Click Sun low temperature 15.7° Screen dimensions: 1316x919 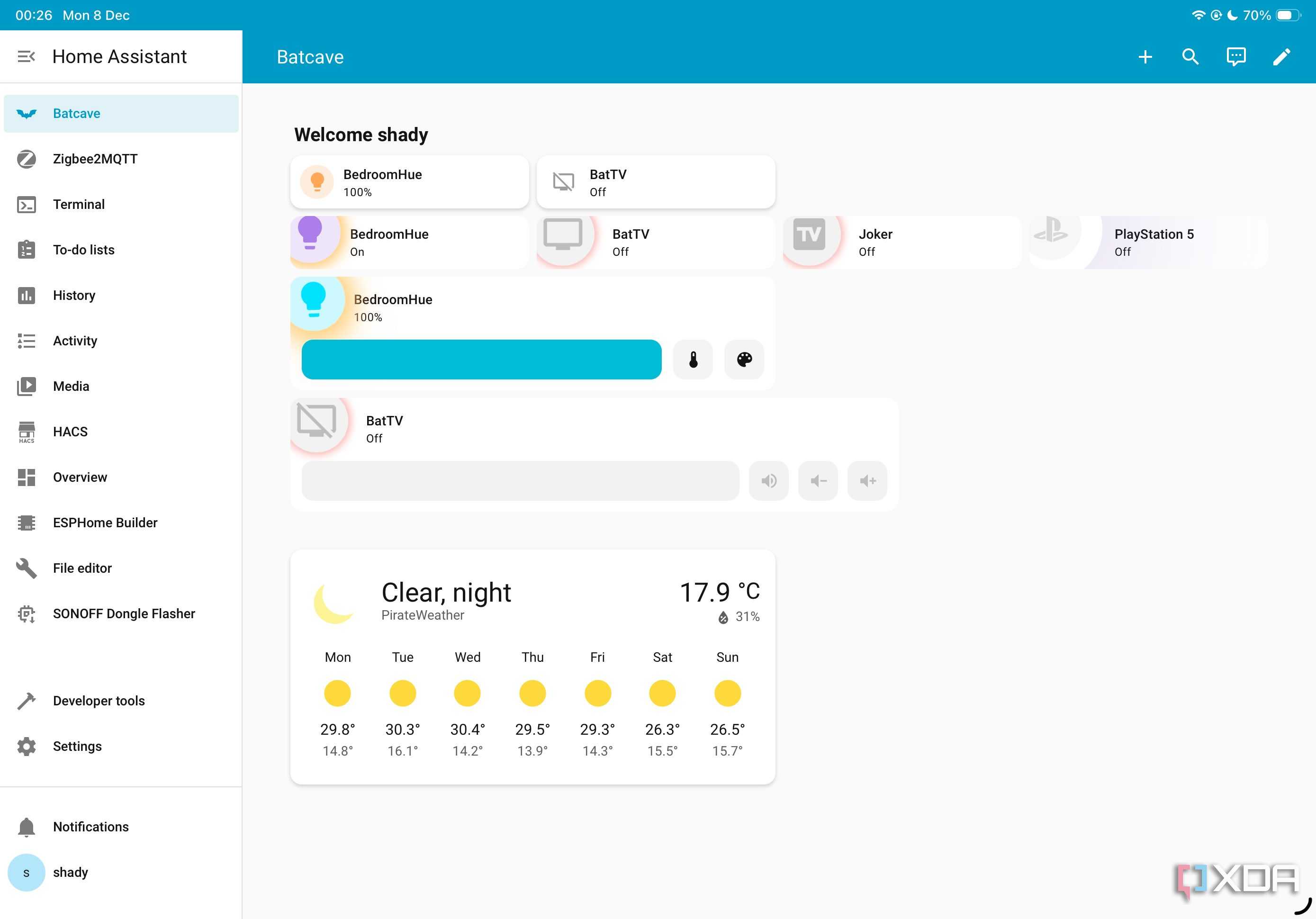727,751
